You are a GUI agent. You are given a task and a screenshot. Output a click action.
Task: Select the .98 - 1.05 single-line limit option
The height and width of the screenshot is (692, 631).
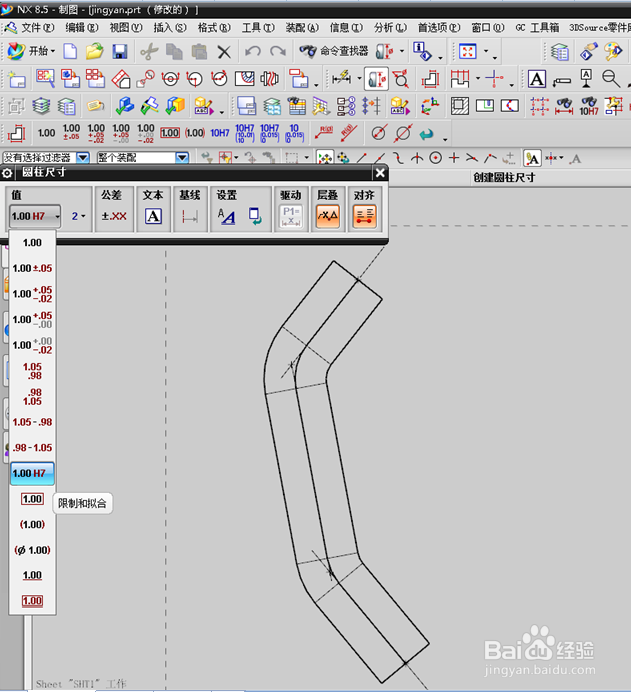(x=32, y=448)
